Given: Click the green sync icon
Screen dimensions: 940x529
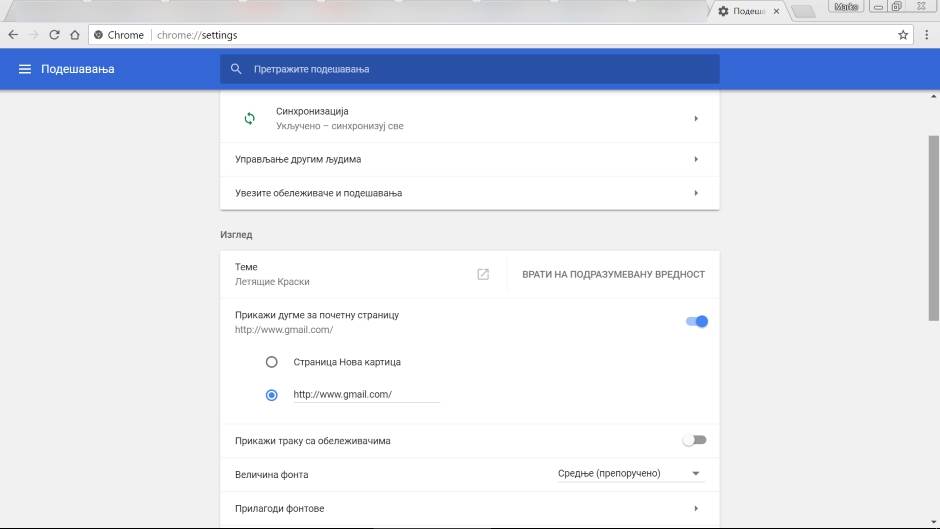Looking at the screenshot, I should [x=250, y=119].
